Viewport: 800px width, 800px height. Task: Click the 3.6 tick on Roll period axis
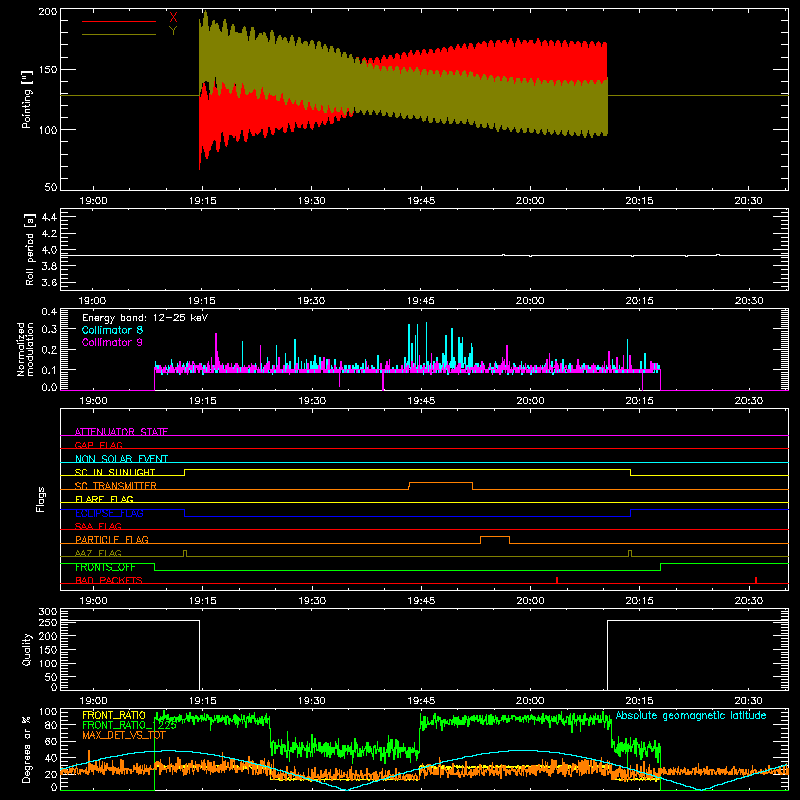49,282
